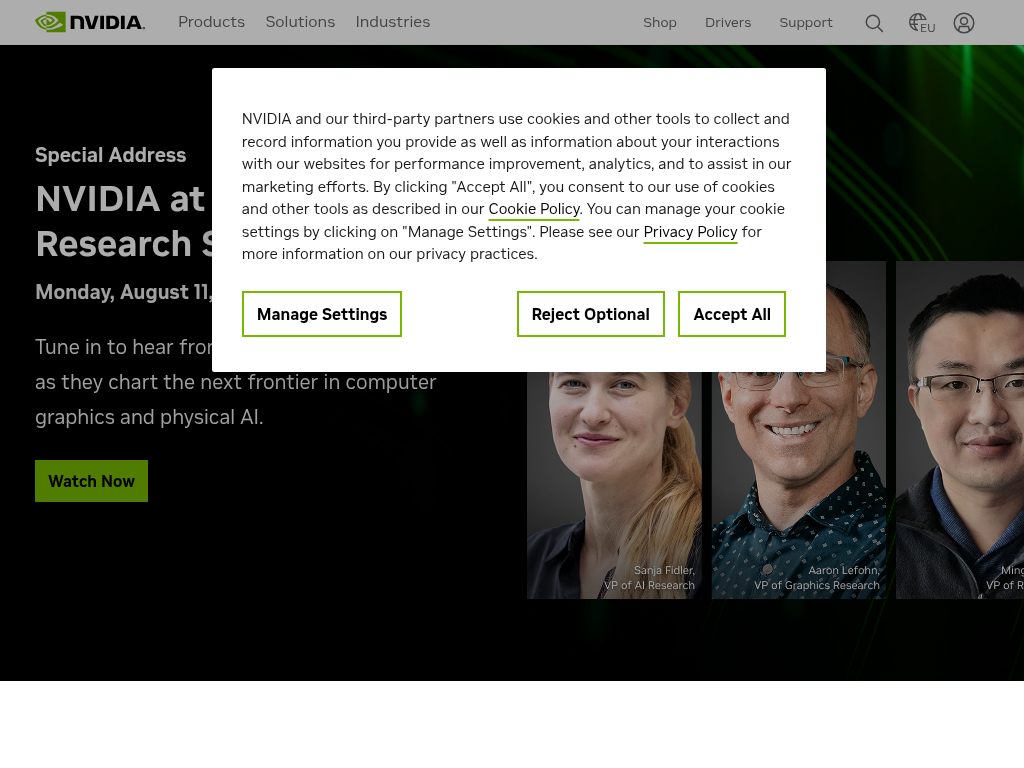Image resolution: width=1024 pixels, height=768 pixels.
Task: Go to the Drivers page
Action: click(x=728, y=22)
